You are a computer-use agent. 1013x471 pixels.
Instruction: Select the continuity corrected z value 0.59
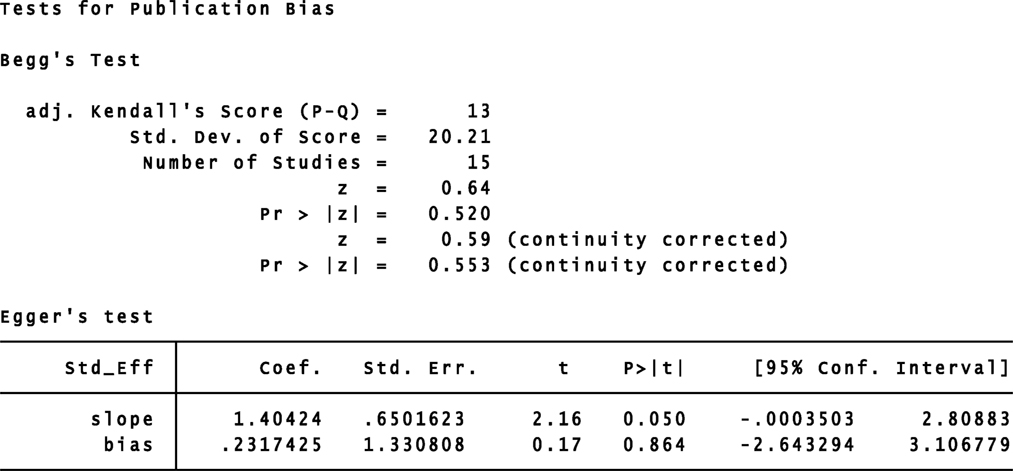pyautogui.click(x=465, y=239)
